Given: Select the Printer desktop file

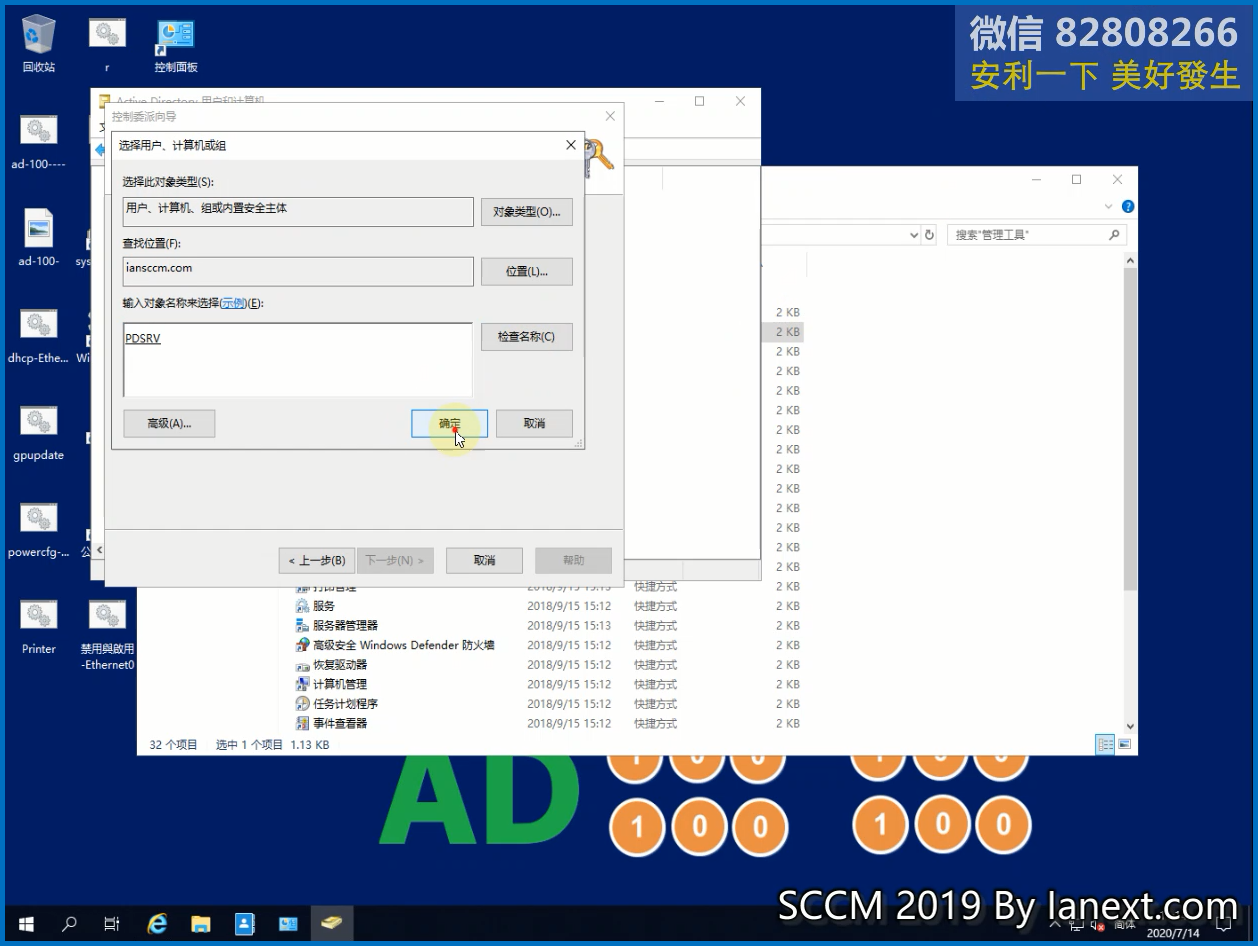Looking at the screenshot, I should [38, 626].
